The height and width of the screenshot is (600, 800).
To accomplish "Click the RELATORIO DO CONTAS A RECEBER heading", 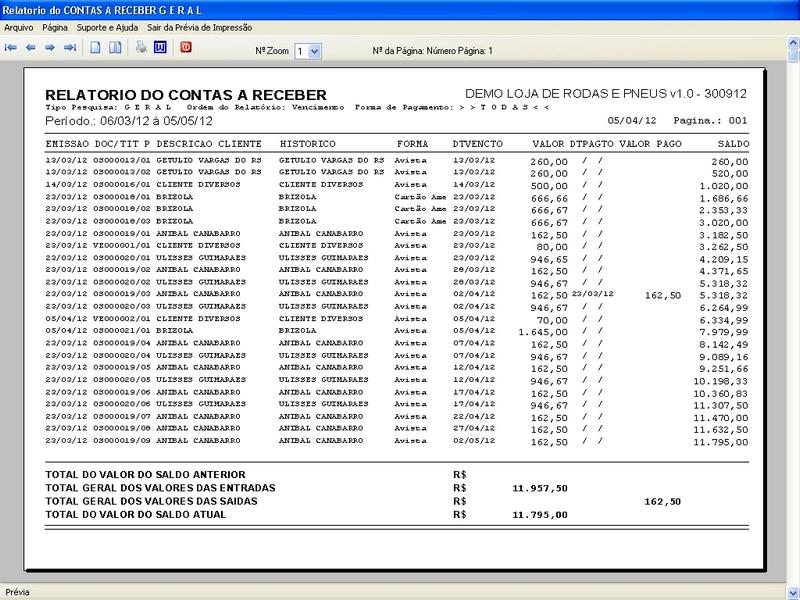I will [x=186, y=95].
